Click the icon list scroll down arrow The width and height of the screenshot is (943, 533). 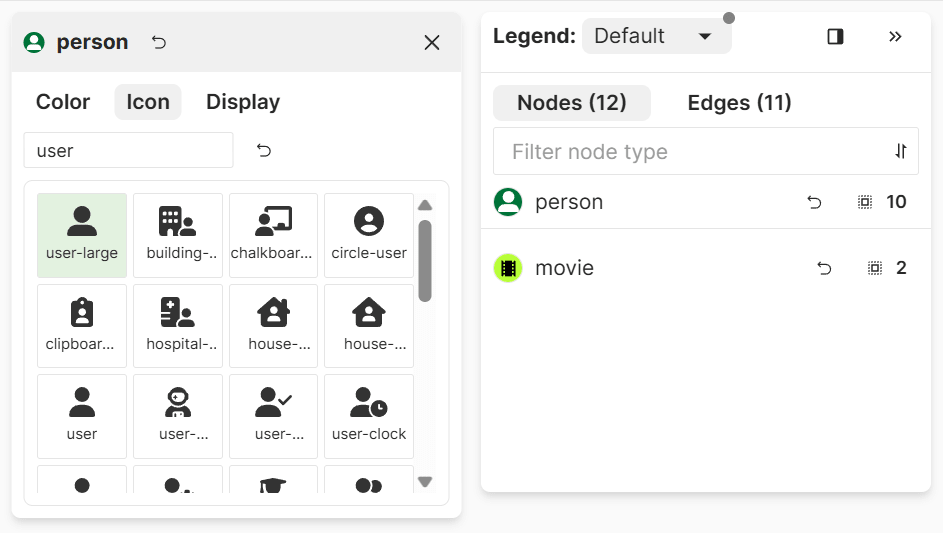pos(425,482)
